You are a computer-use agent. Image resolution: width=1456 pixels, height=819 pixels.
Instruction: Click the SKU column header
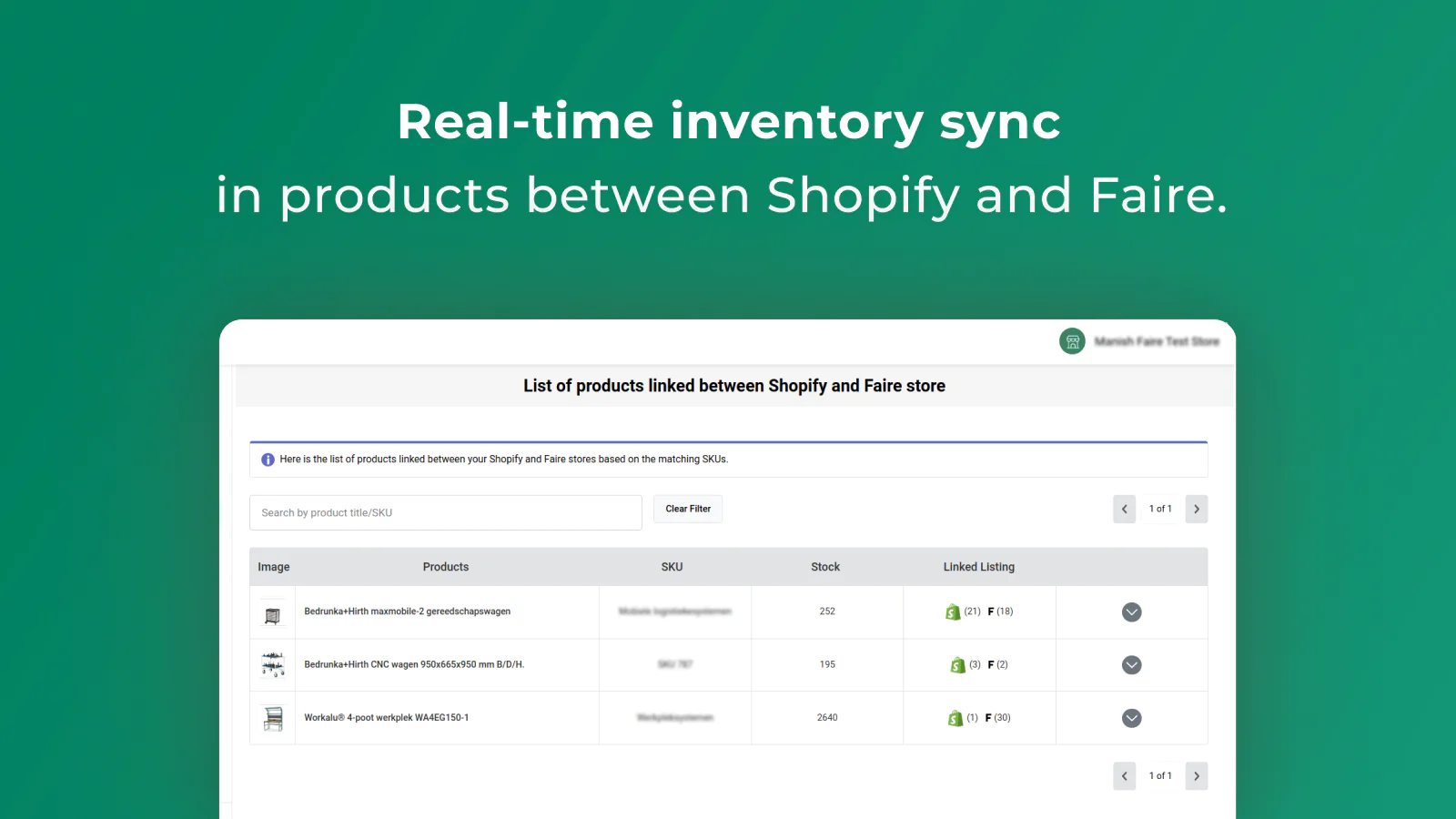[x=672, y=567]
